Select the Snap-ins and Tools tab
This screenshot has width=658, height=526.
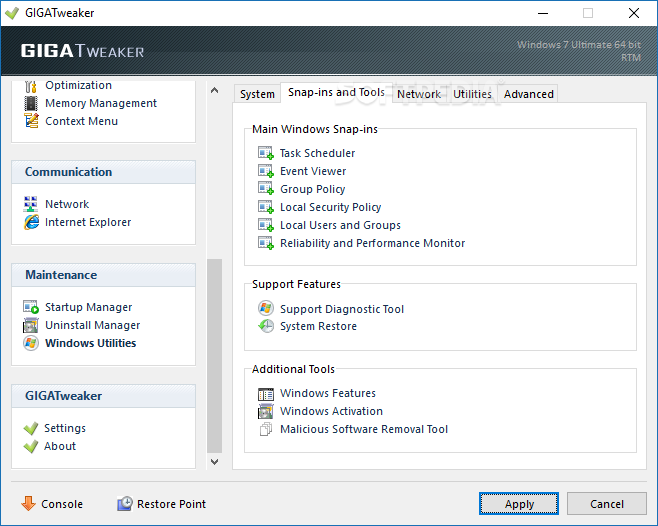[x=336, y=92]
